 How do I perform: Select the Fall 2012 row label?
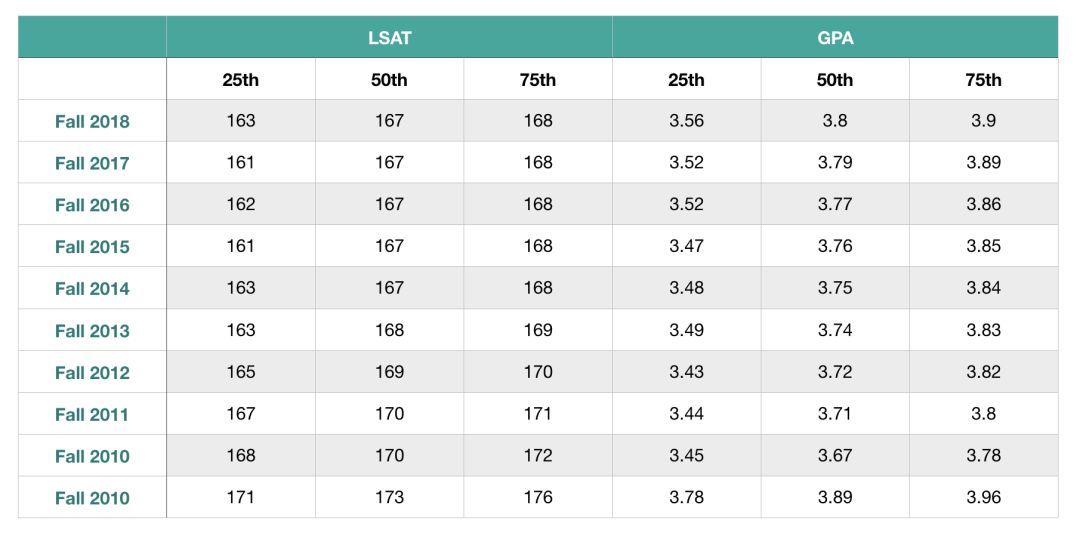(x=92, y=373)
